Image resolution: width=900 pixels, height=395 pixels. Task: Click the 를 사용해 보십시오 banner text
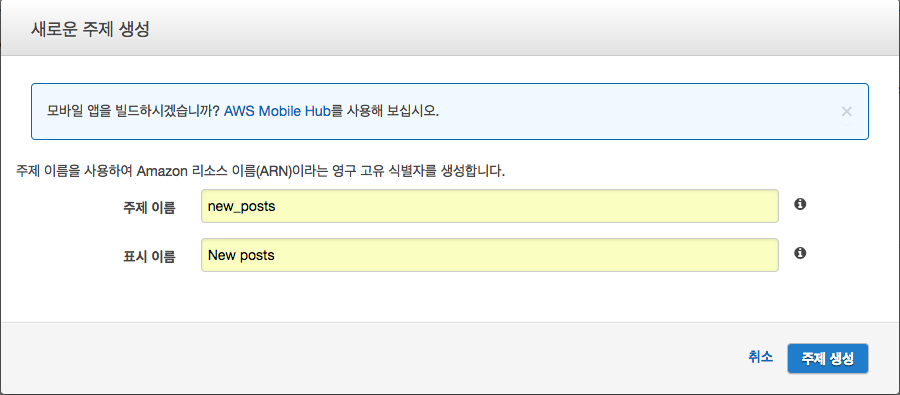385,111
